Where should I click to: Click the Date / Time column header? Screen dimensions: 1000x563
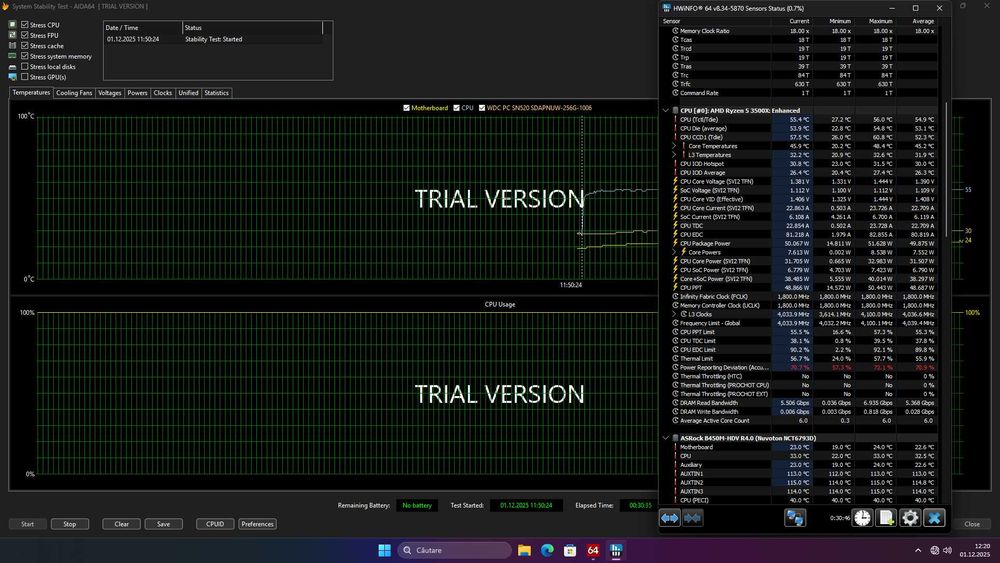[x=143, y=28]
